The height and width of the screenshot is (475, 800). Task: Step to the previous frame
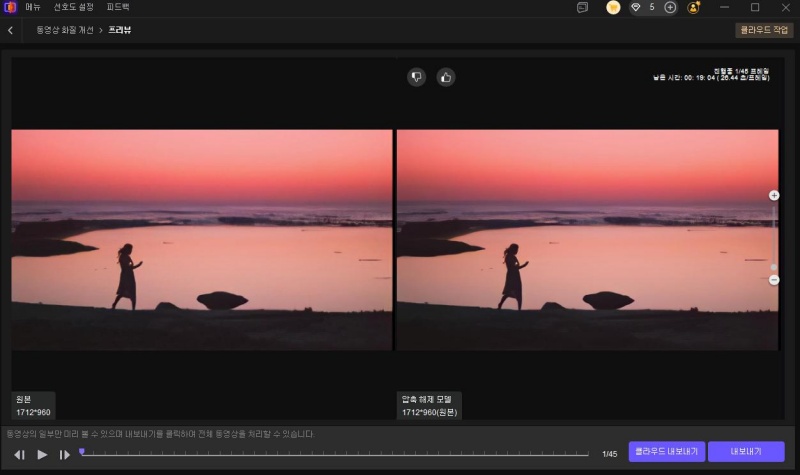point(19,454)
